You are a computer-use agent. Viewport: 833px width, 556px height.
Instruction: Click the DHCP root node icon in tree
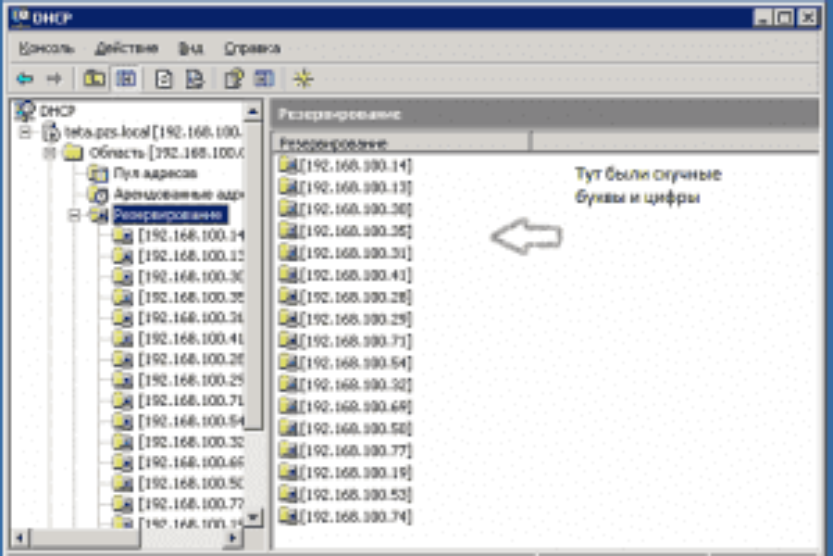[24, 110]
